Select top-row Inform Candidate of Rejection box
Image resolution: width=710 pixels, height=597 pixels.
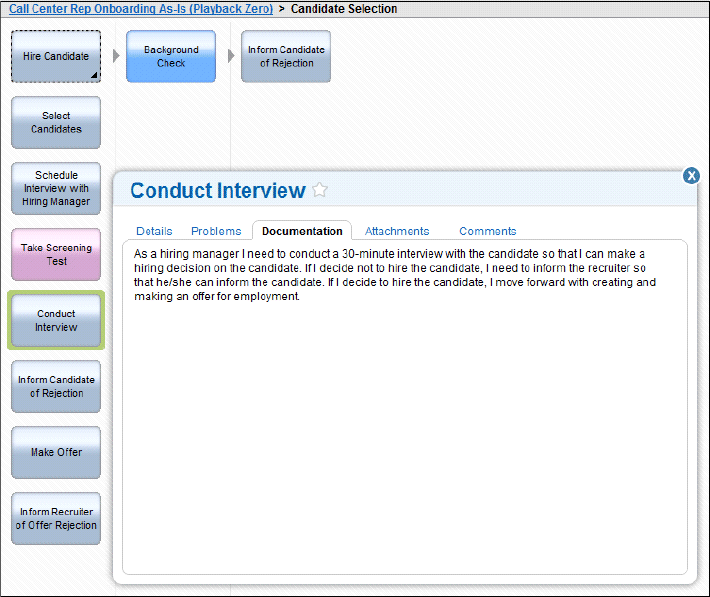286,57
